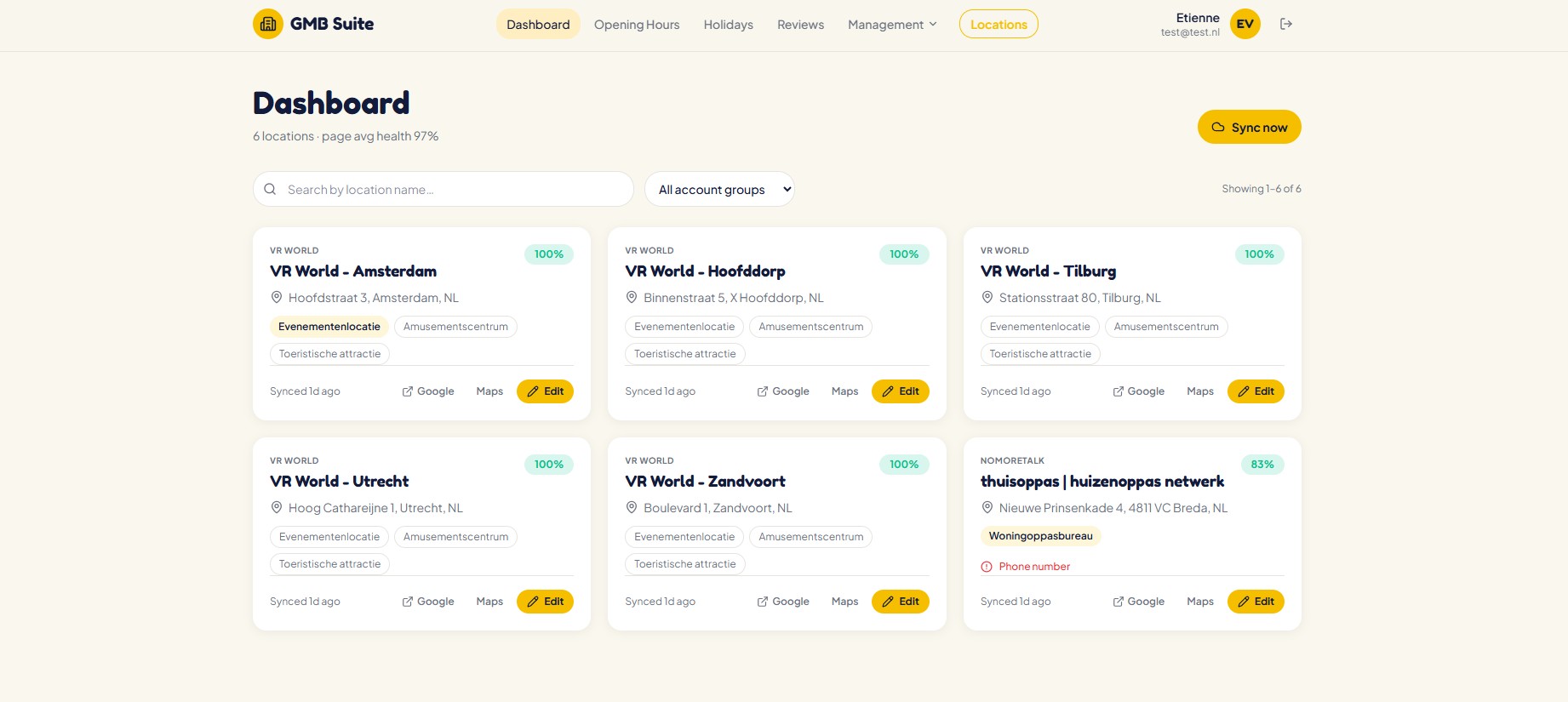Click the map pin icon on Hoofddorp card
The width and height of the screenshot is (1568, 702).
(x=632, y=297)
